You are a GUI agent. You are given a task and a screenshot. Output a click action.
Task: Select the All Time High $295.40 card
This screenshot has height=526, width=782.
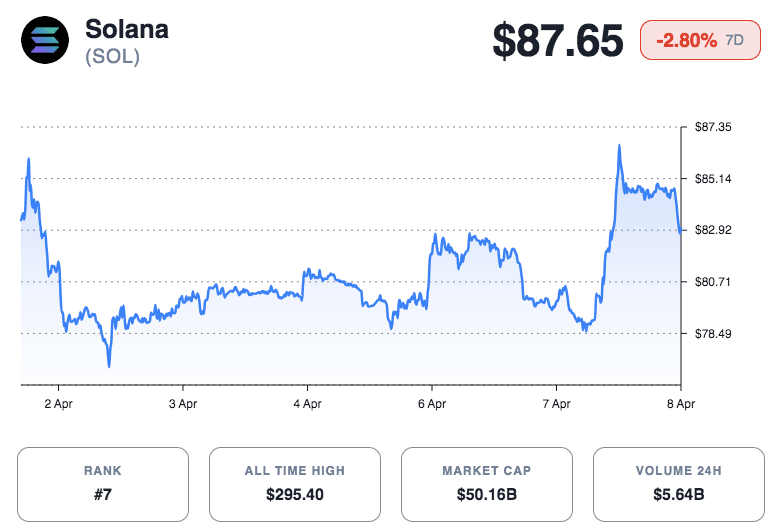coord(295,484)
